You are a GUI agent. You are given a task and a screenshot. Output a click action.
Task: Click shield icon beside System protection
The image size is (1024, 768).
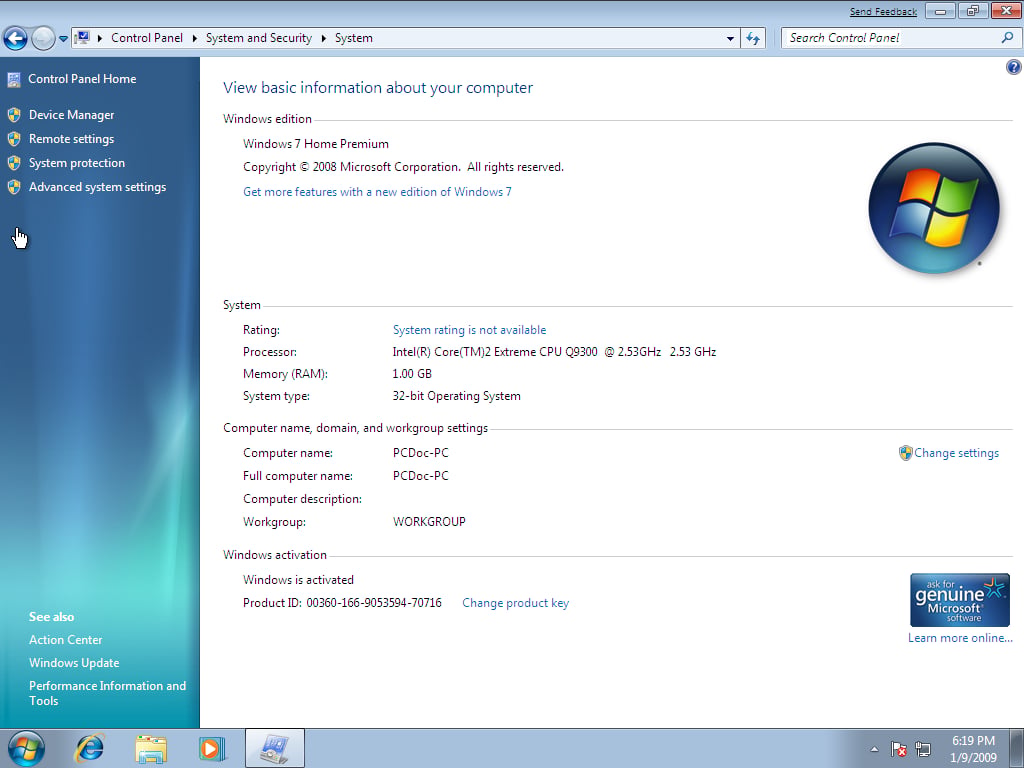14,163
